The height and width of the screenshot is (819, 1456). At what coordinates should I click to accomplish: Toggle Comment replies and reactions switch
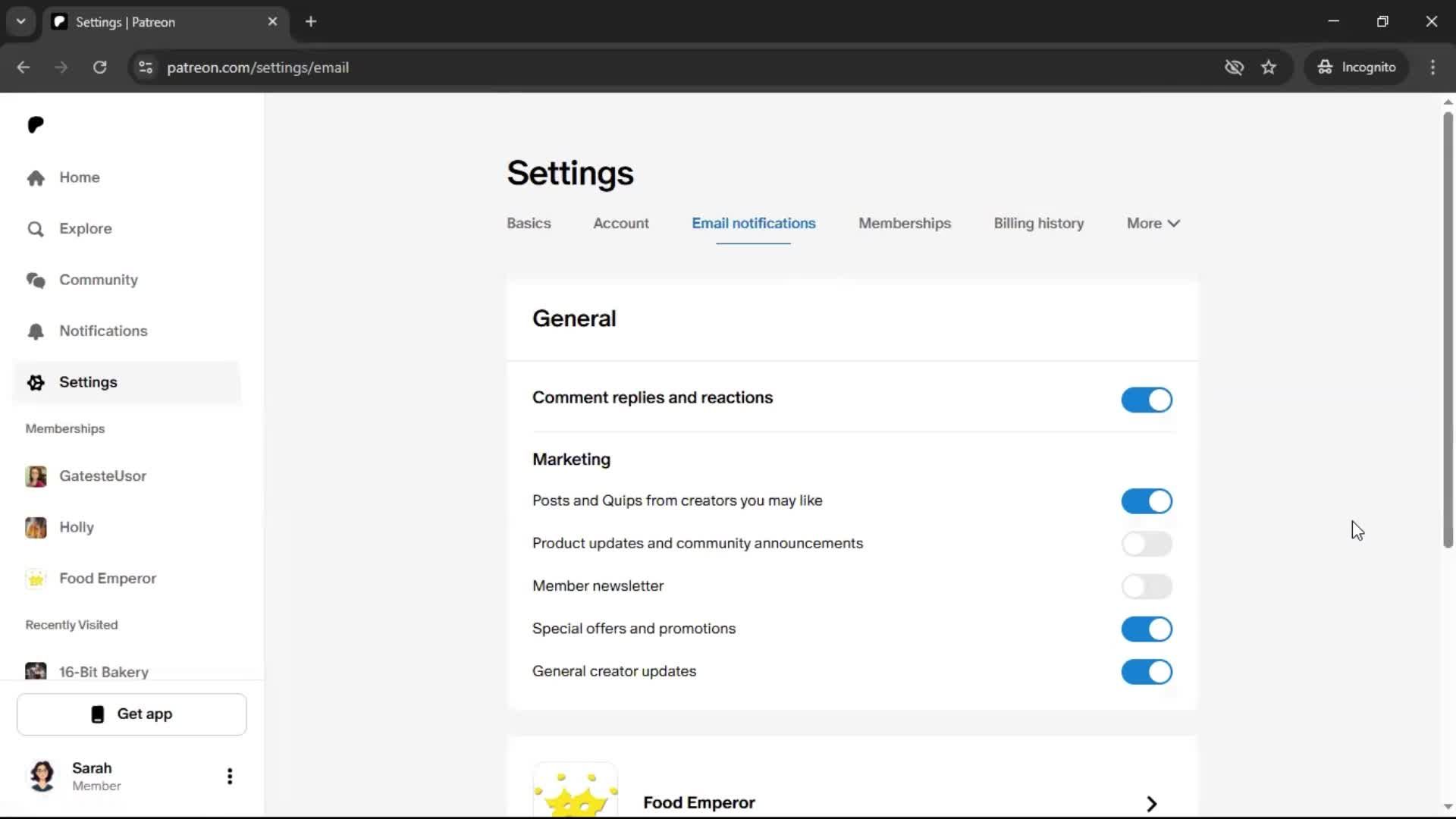click(x=1147, y=400)
